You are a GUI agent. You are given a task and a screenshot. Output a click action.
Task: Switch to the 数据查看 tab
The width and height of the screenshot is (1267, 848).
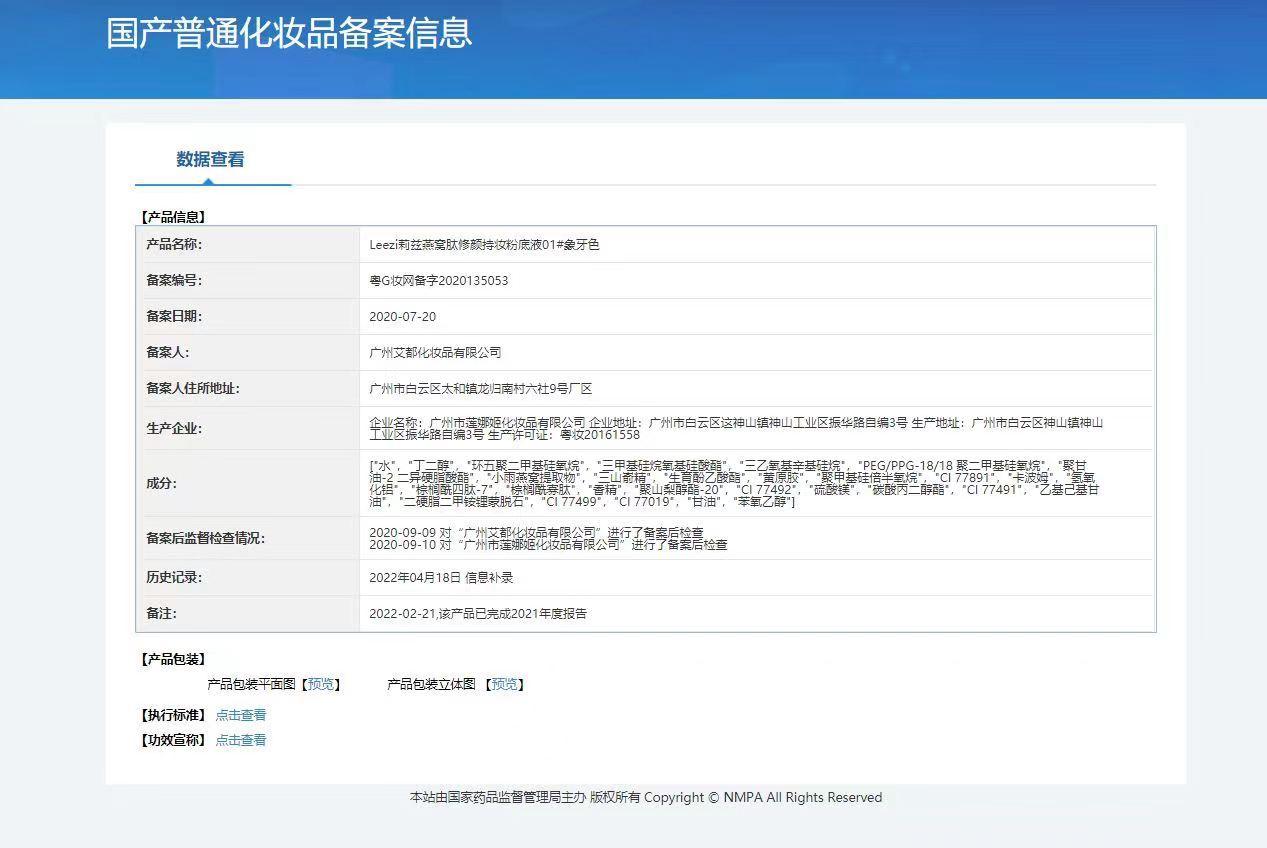[x=212, y=159]
